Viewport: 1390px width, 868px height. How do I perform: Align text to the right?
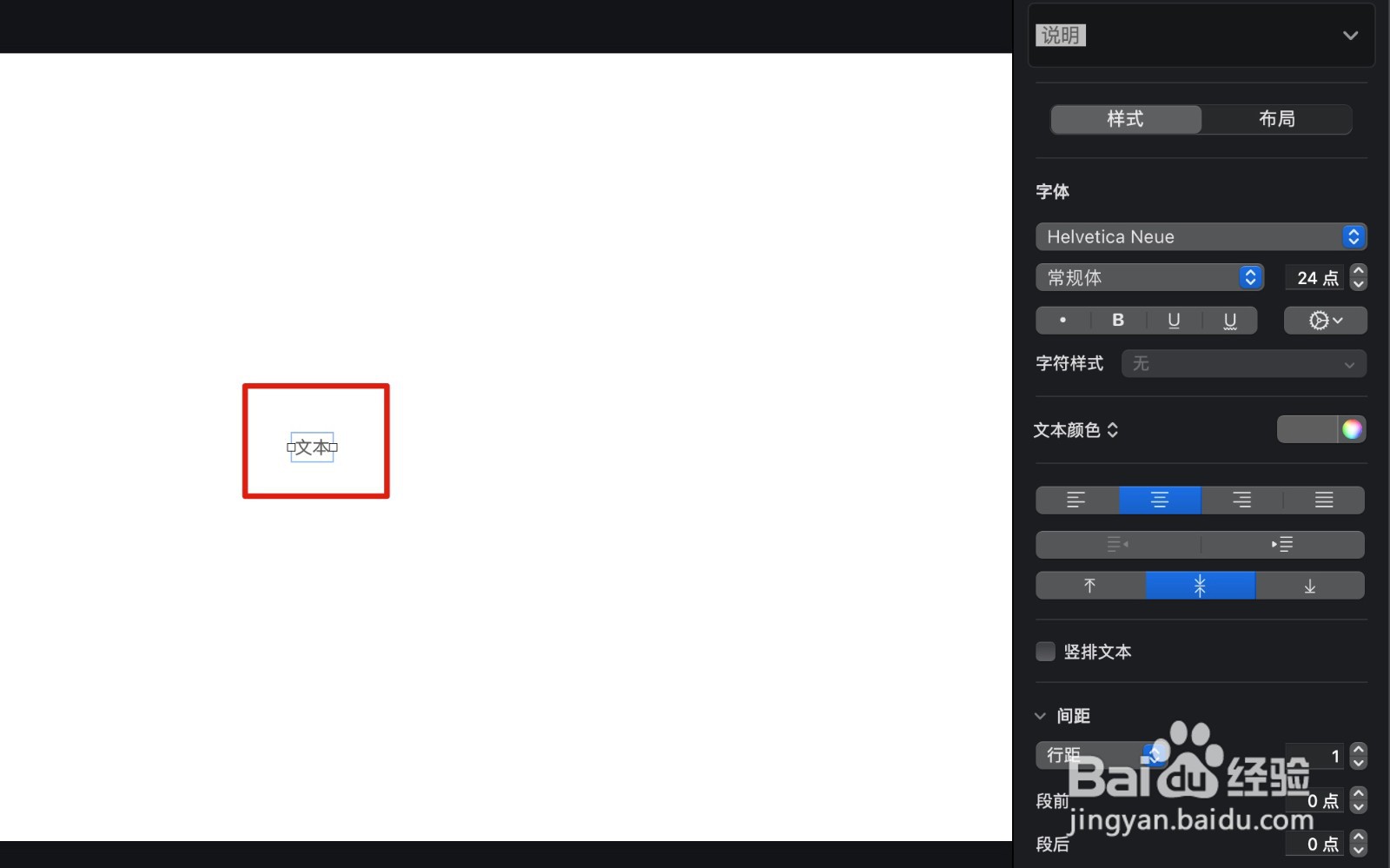1241,500
